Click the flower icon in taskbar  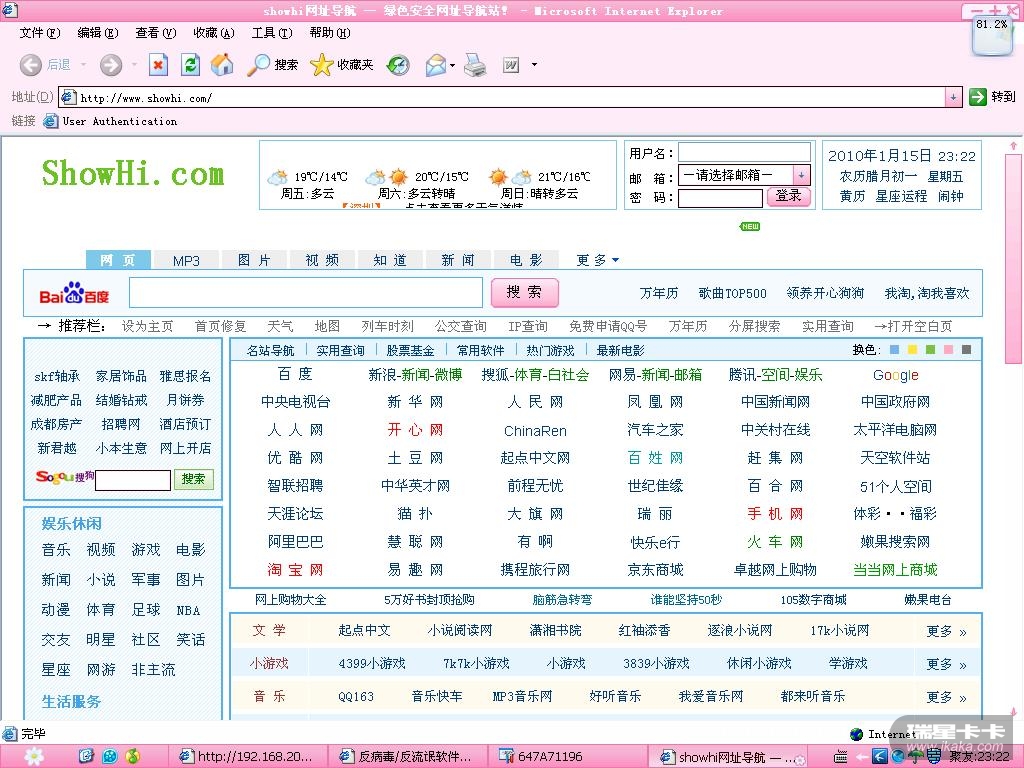pyautogui.click(x=34, y=756)
